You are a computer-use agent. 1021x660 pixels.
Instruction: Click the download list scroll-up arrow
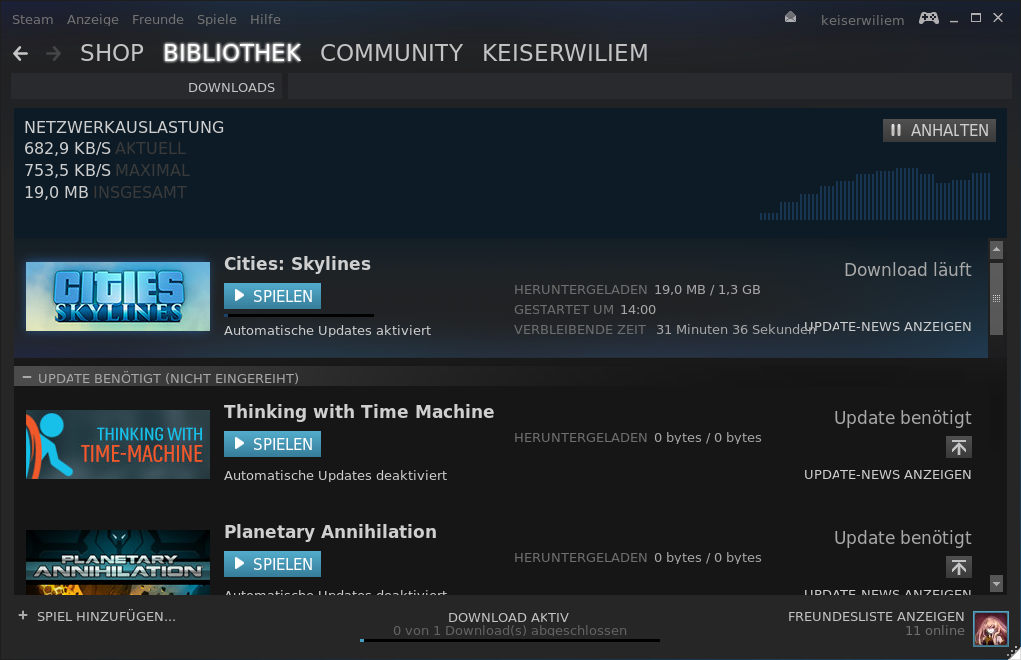pyautogui.click(x=996, y=249)
